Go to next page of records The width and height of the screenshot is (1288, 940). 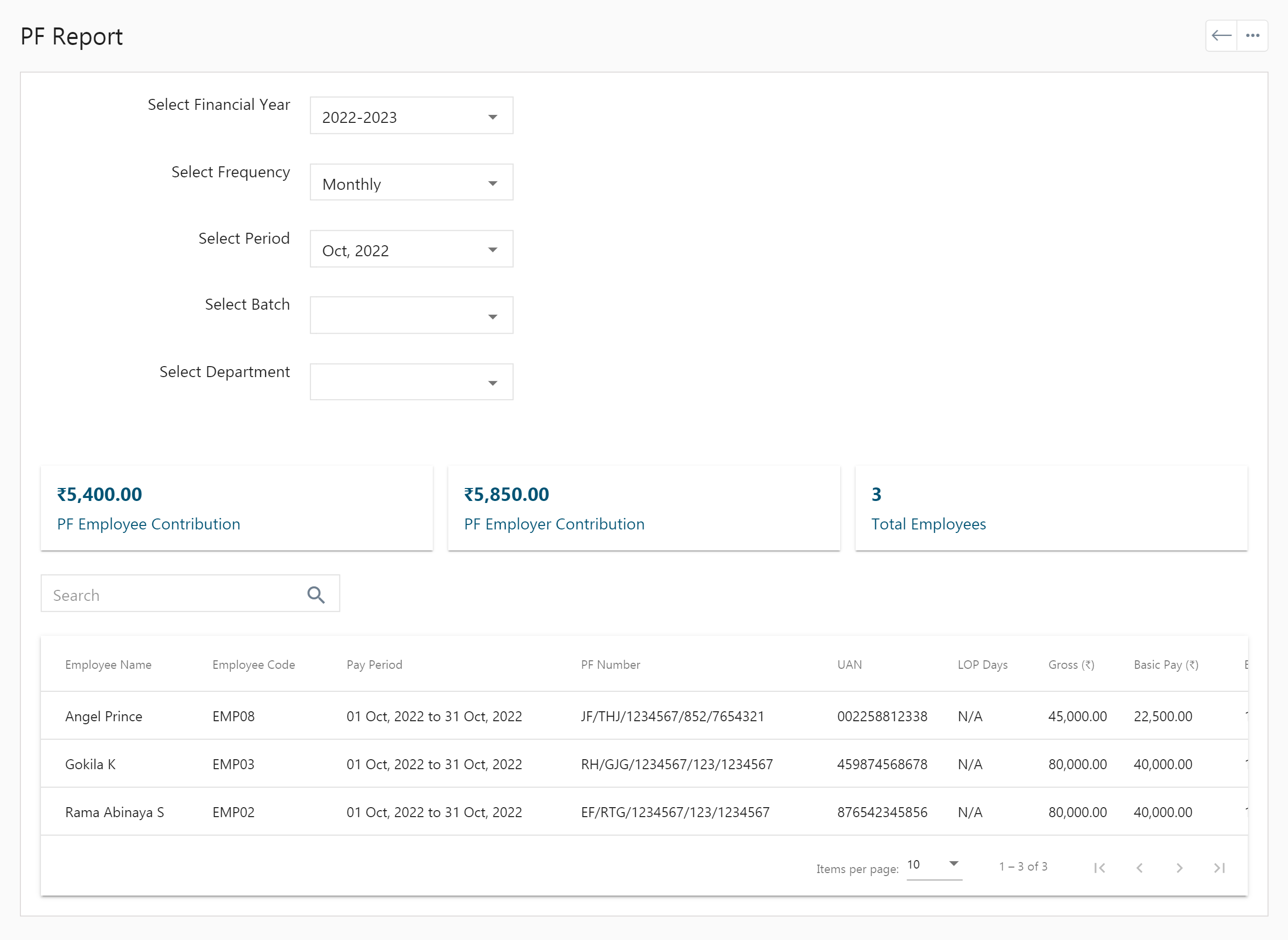(1179, 867)
